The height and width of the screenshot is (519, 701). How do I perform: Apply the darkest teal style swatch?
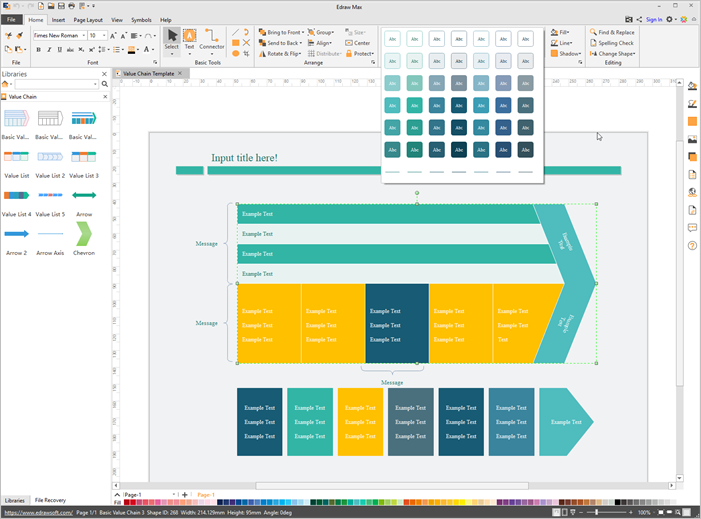pos(458,150)
